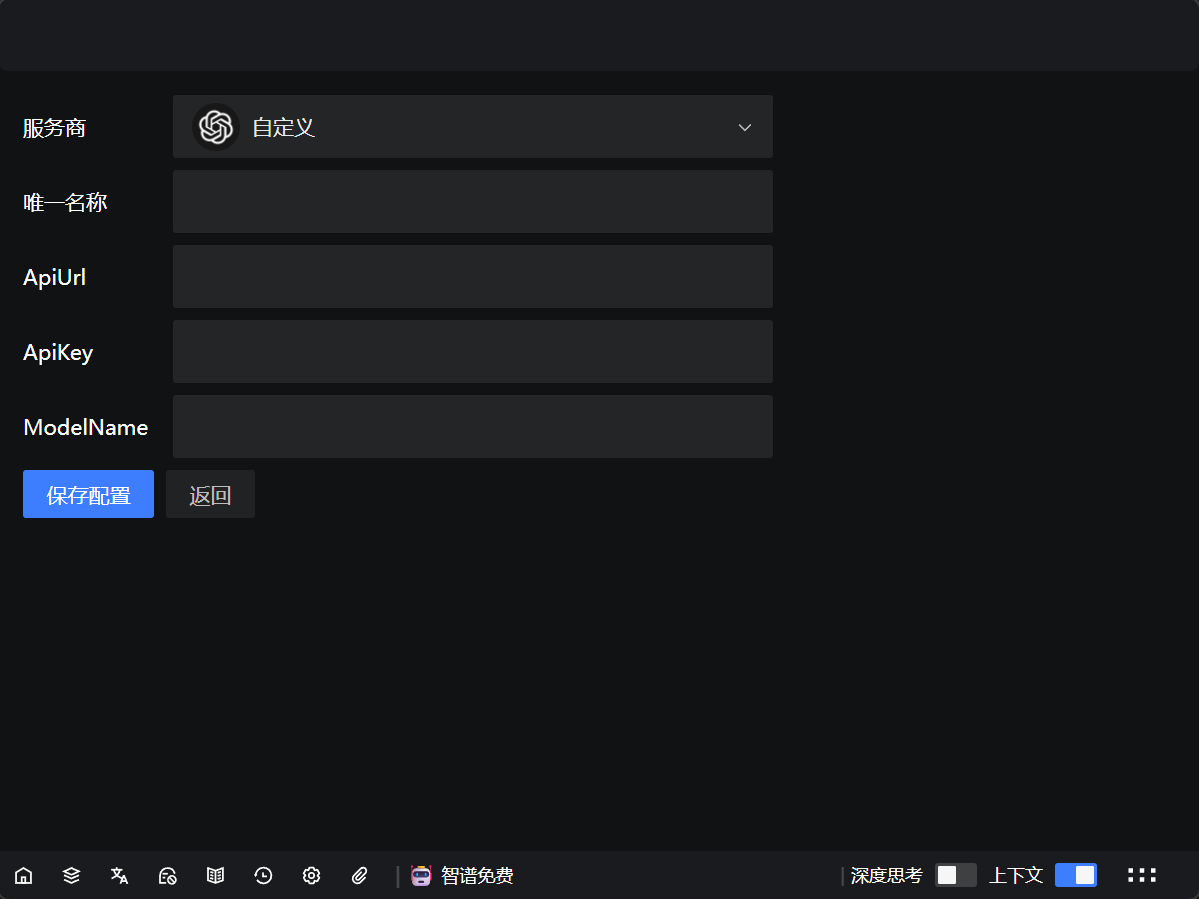Open the six-dot grid menu
This screenshot has height=899, width=1199.
[x=1141, y=876]
